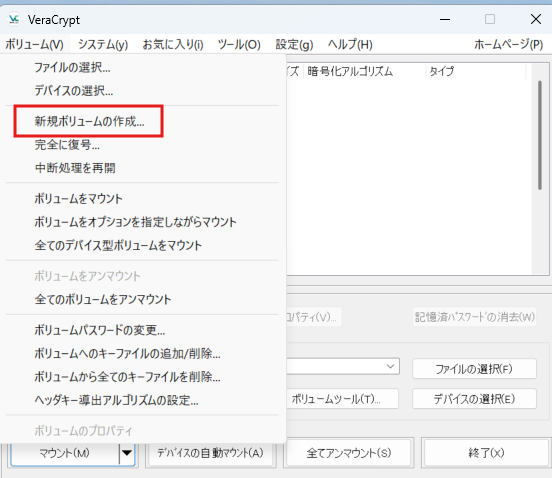552x478 pixels.
Task: Select 新規ボリュームの作成... from the menu
Action: 89,121
